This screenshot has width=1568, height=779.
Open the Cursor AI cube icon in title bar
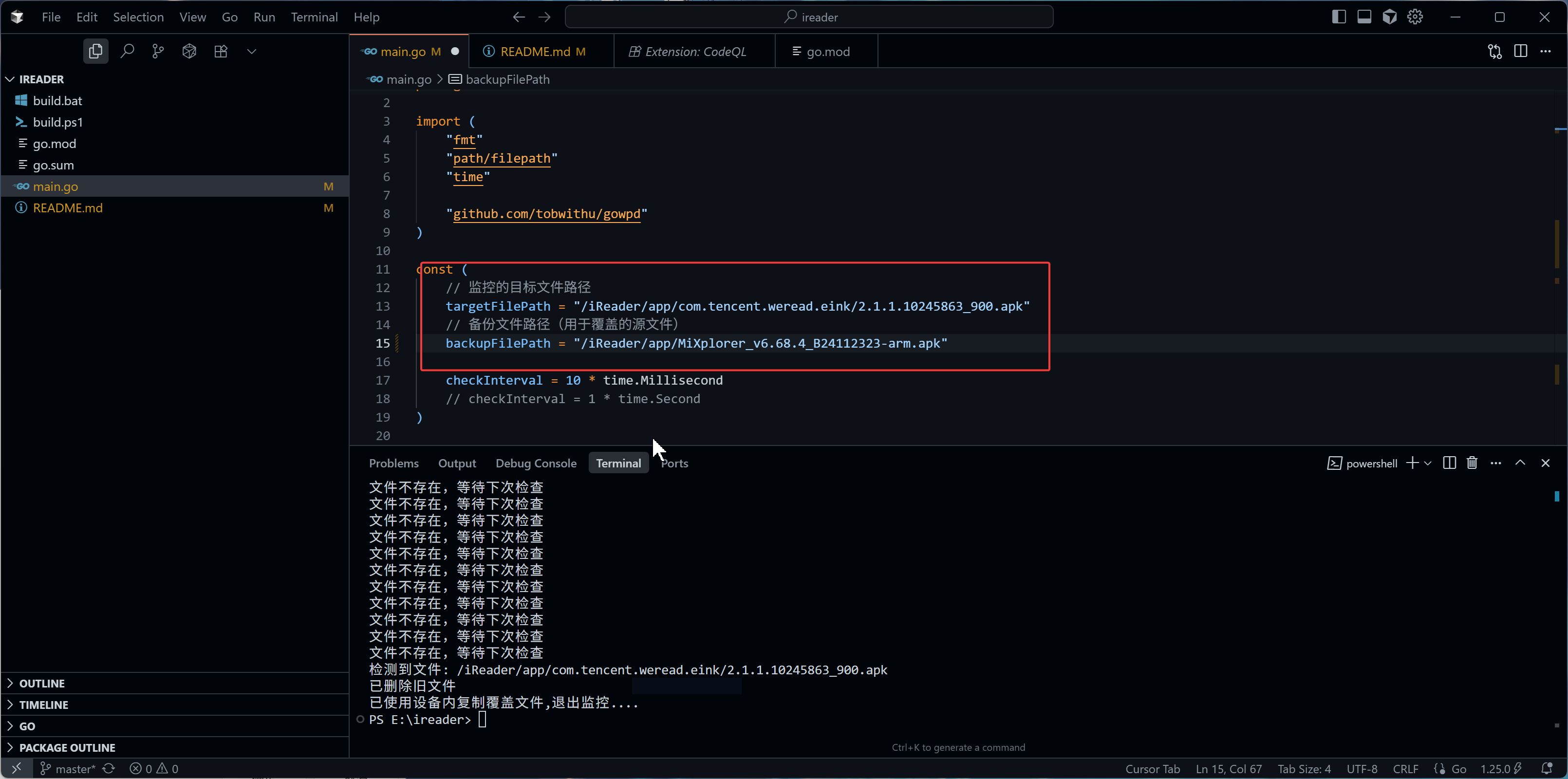click(x=1390, y=17)
